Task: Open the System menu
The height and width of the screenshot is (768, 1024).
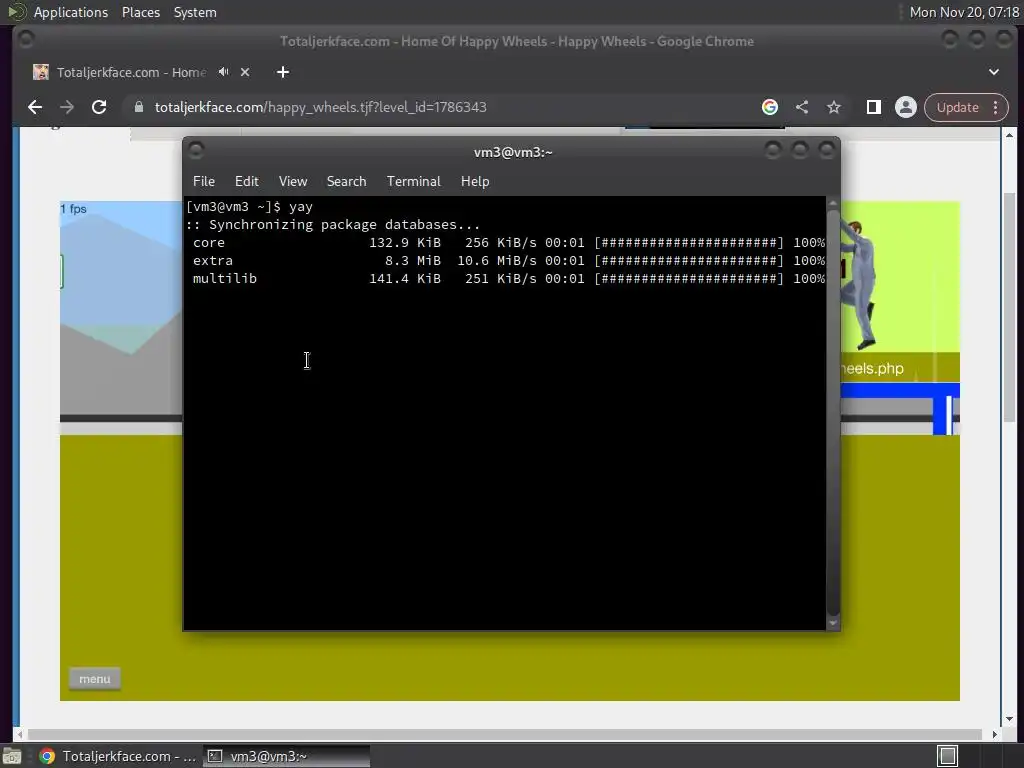Action: [x=195, y=12]
